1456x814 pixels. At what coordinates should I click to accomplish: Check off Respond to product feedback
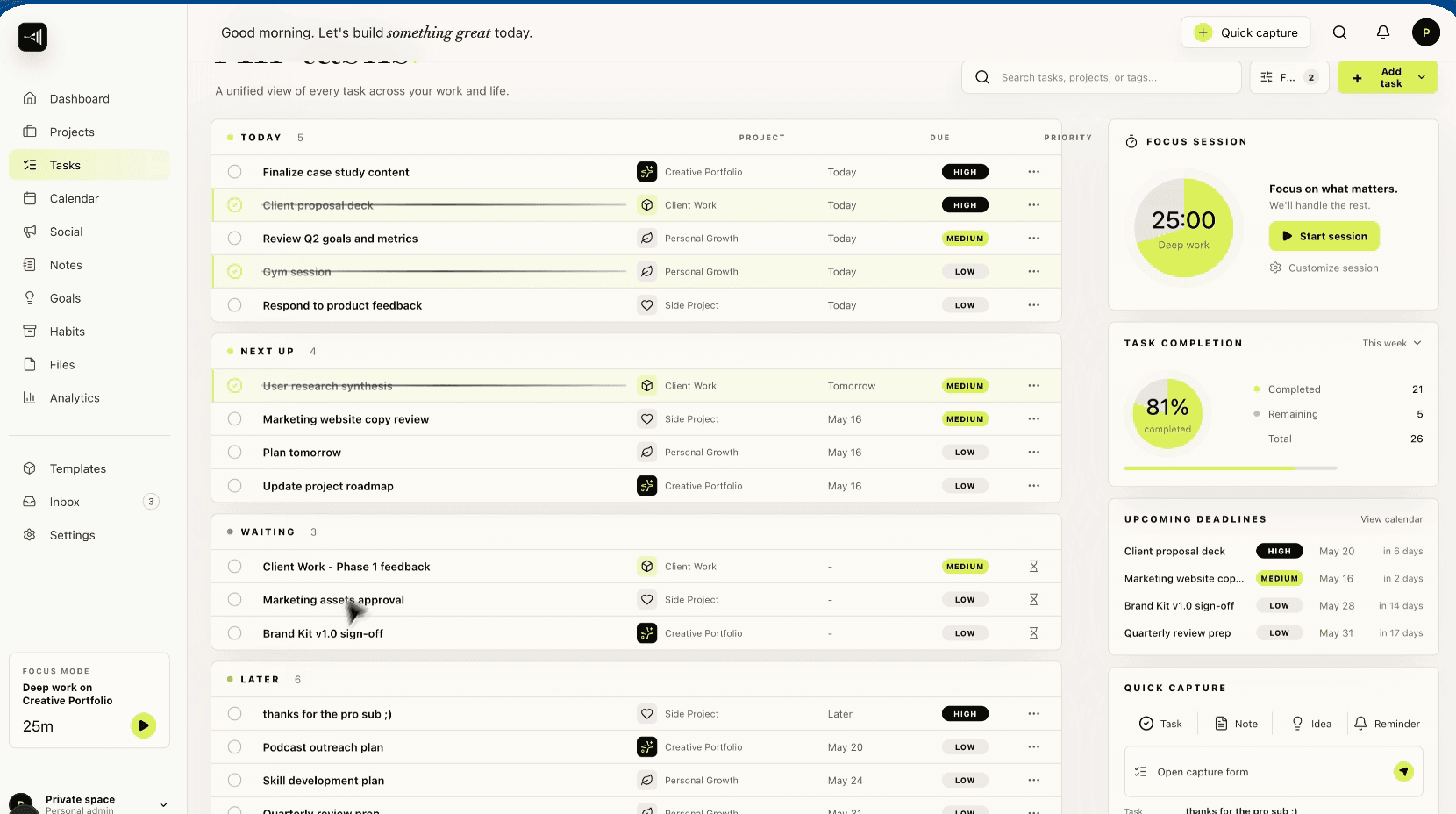(235, 305)
